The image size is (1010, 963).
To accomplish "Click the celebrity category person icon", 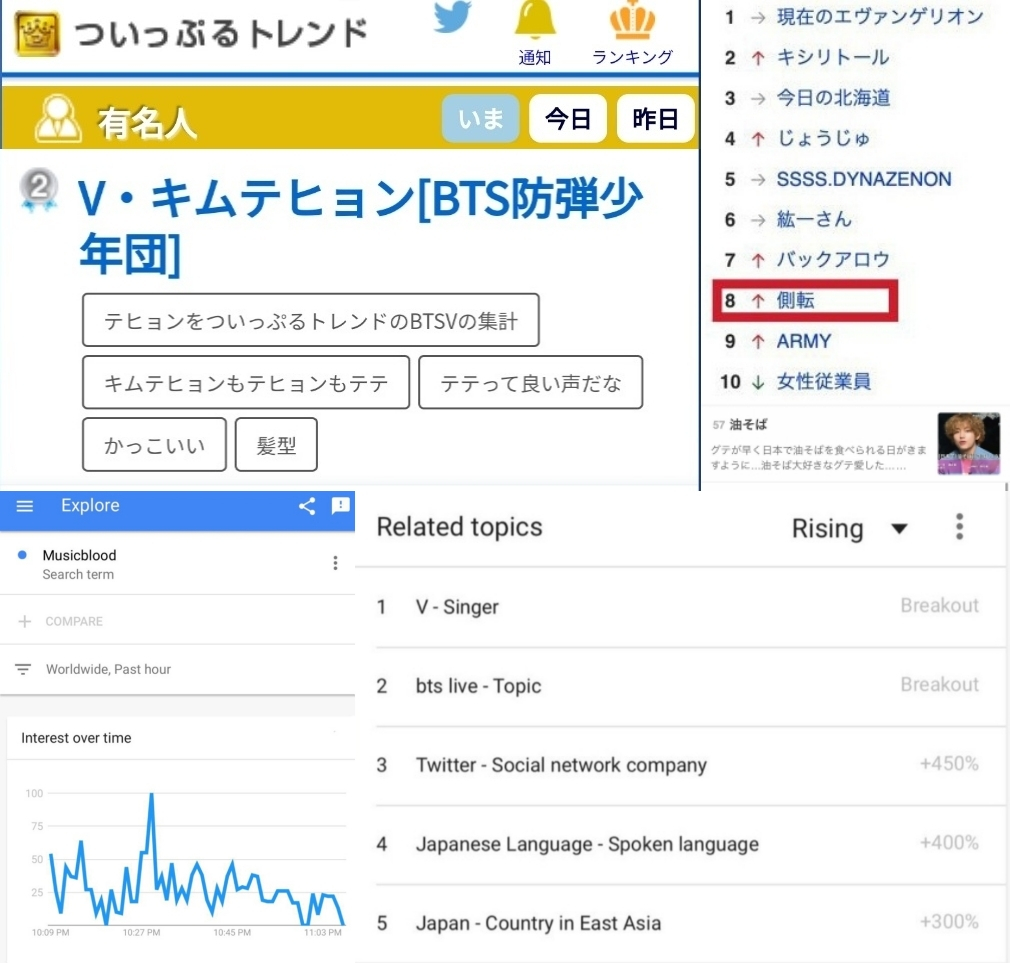I will tap(58, 120).
